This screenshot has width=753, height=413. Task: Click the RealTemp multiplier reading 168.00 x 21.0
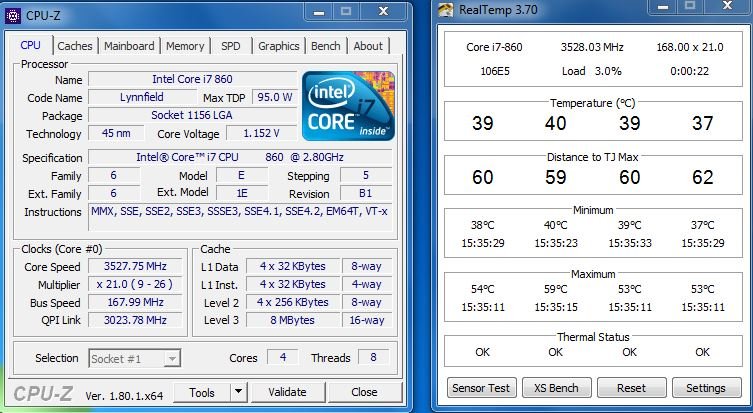pyautogui.click(x=690, y=48)
